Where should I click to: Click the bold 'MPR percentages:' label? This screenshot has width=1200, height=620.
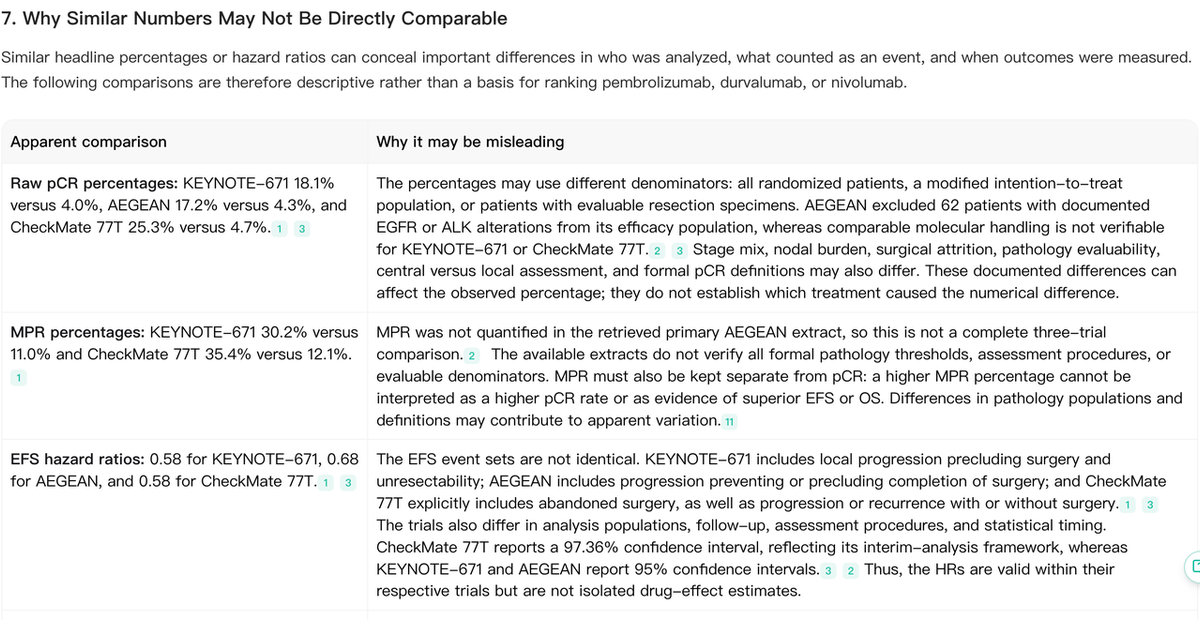click(x=77, y=331)
